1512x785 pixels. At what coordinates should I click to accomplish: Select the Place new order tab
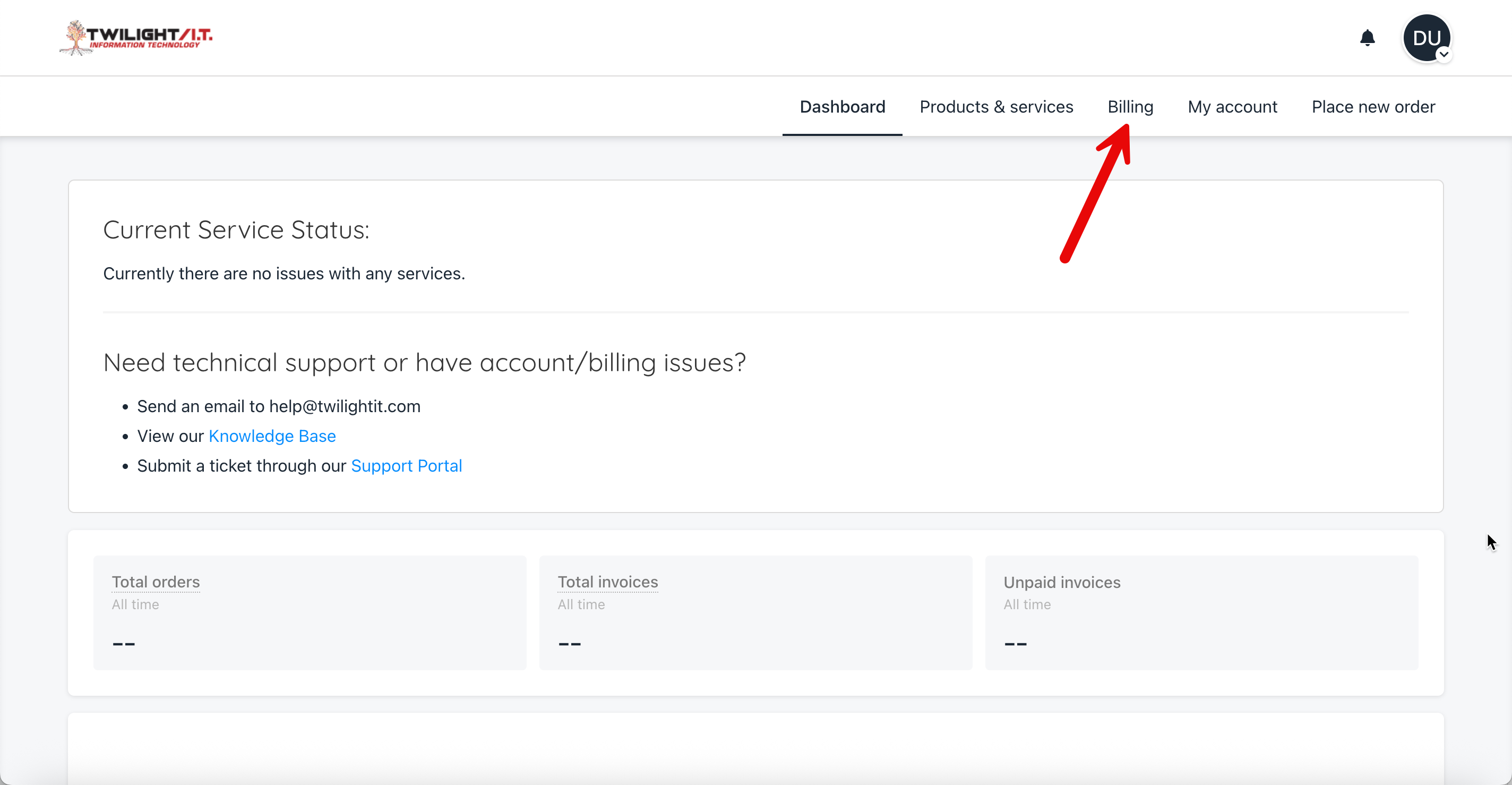1373,107
